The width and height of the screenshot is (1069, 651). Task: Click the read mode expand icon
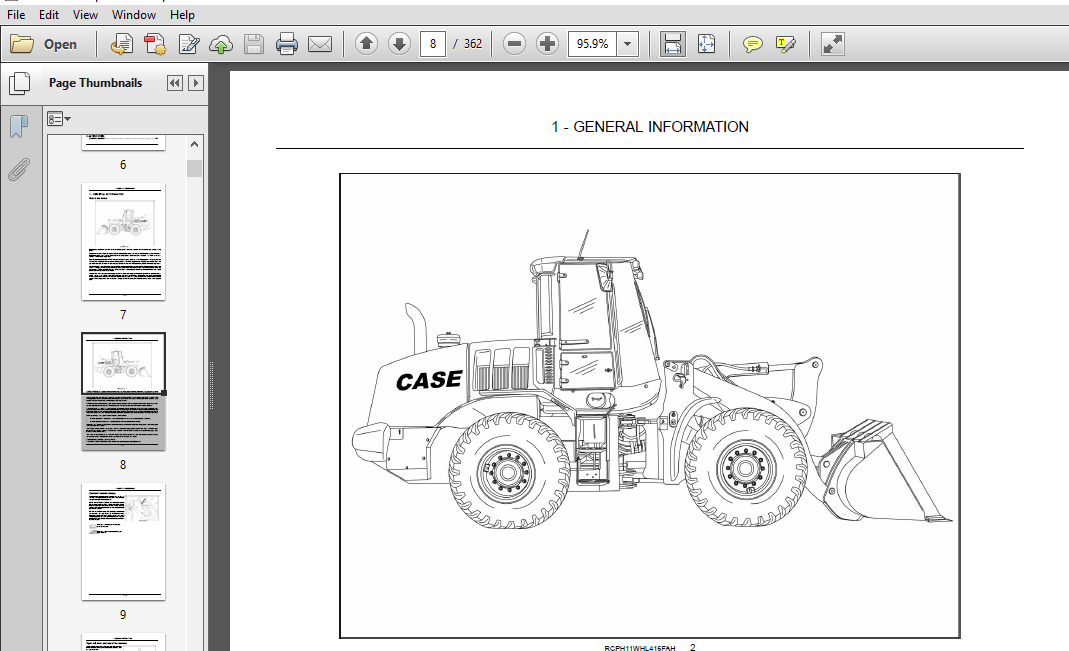(x=832, y=44)
